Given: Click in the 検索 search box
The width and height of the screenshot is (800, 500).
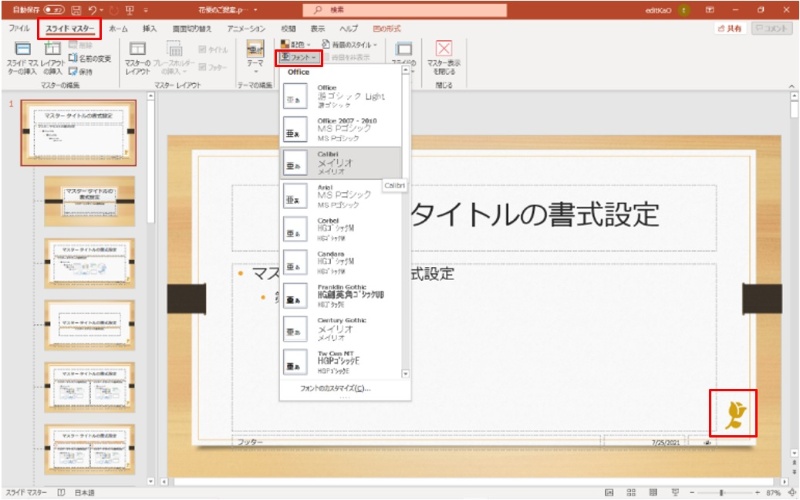Looking at the screenshot, I should [x=405, y=10].
